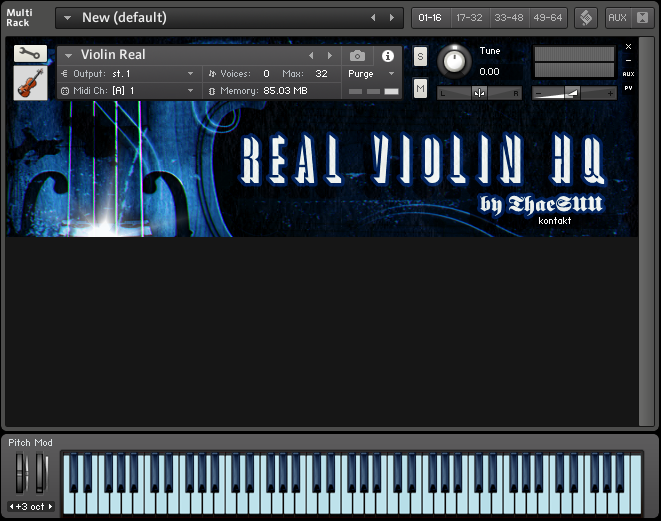Image resolution: width=661 pixels, height=521 pixels.
Task: Shift keyboard up an octave
Action: (51, 506)
